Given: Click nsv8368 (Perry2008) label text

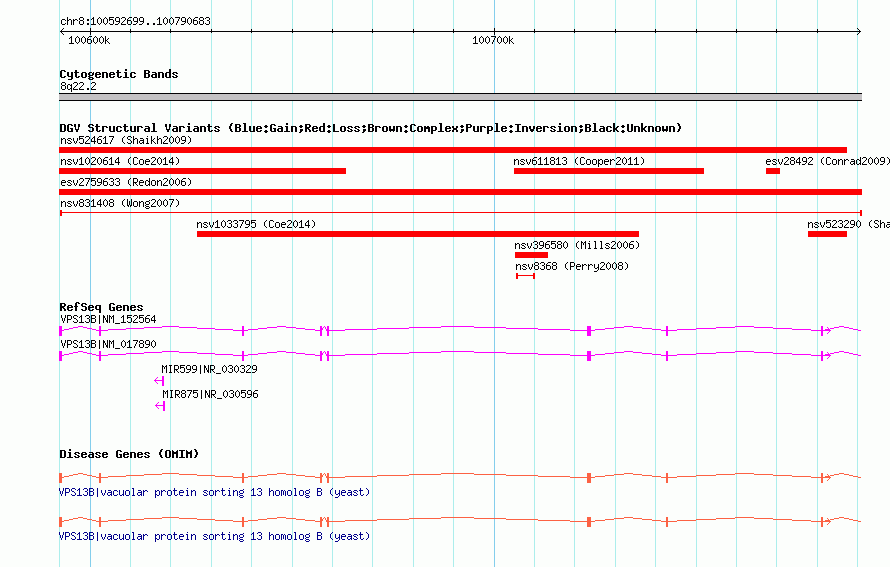Looking at the screenshot, I should (572, 266).
